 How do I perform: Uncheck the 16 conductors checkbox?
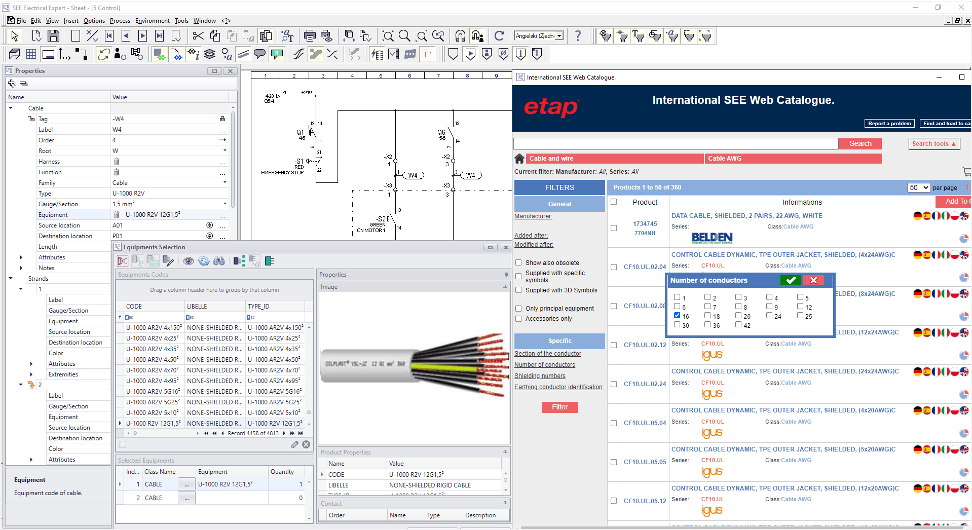(x=677, y=316)
